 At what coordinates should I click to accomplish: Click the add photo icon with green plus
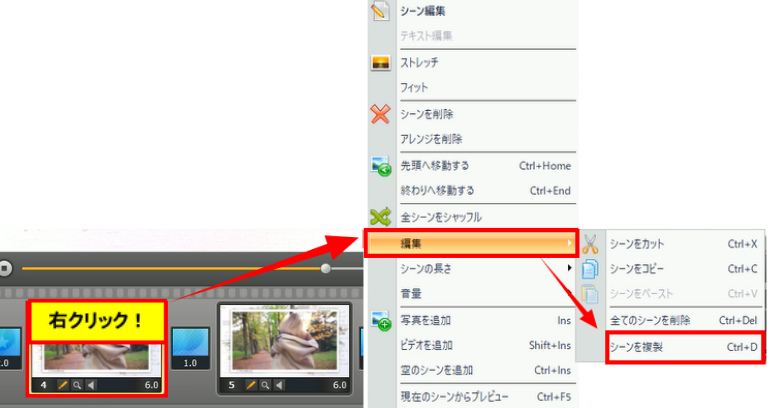380,321
